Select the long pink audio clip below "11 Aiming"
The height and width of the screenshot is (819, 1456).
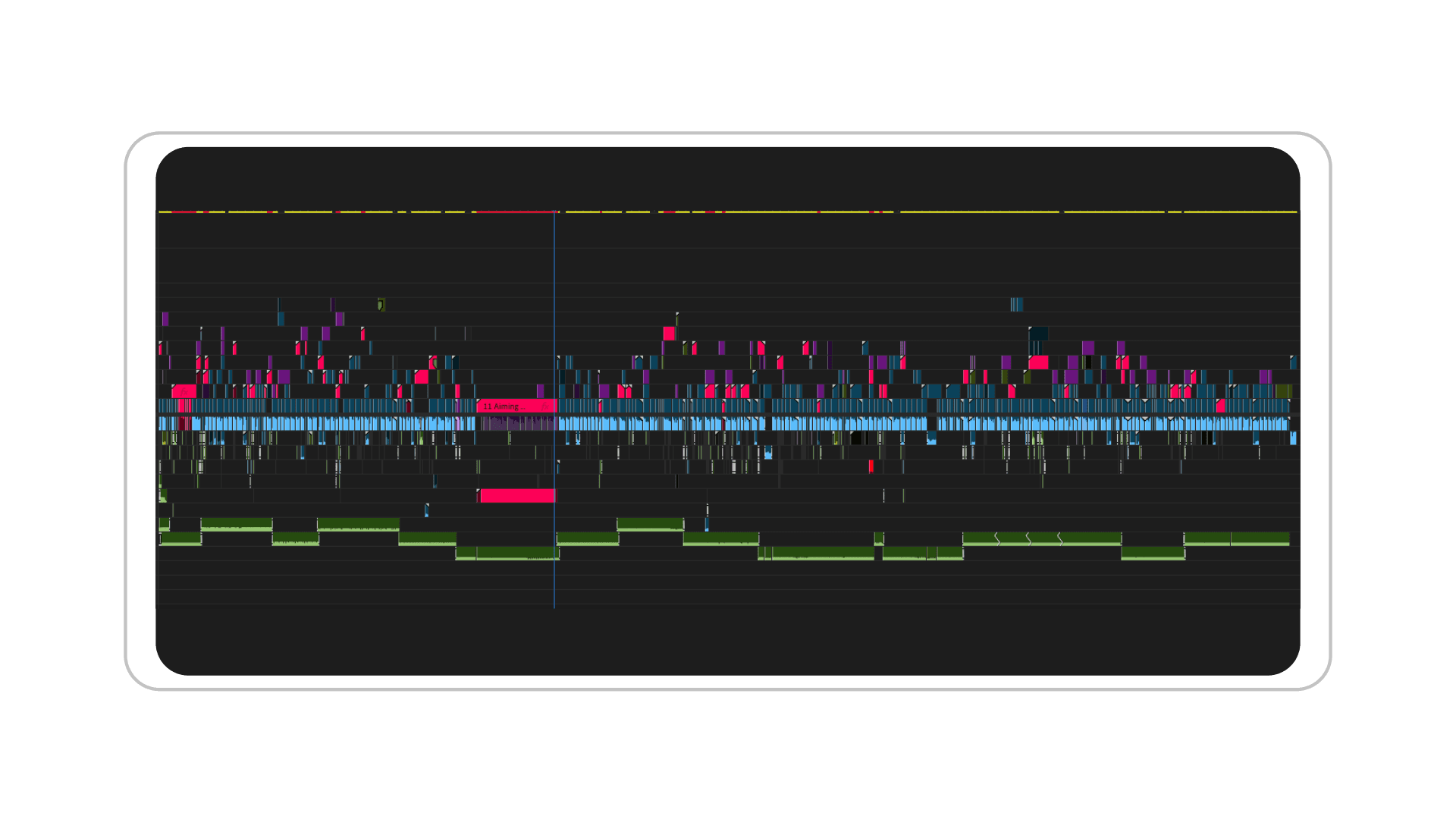[517, 496]
